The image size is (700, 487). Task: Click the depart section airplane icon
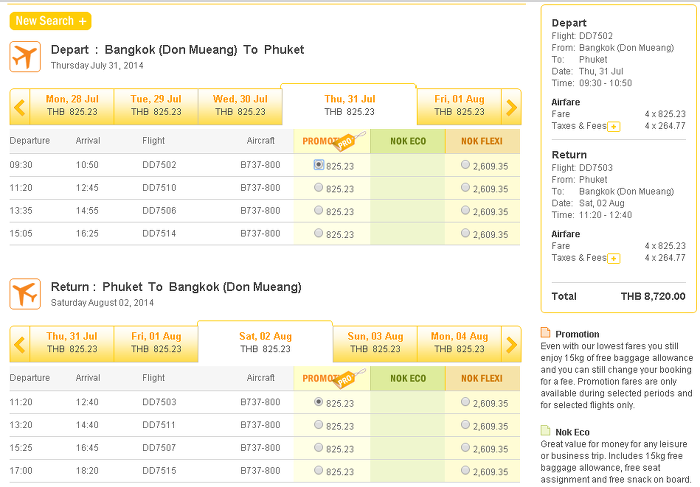[x=25, y=57]
